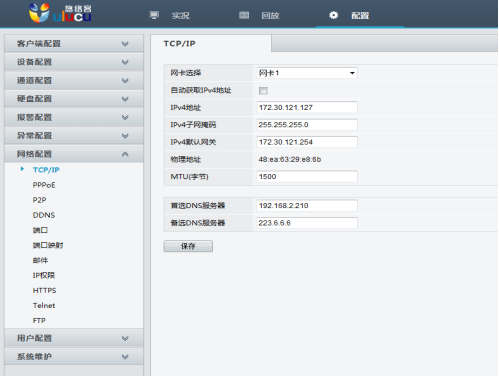Open the P2P settings page
The height and width of the screenshot is (376, 499).
pyautogui.click(x=39, y=200)
